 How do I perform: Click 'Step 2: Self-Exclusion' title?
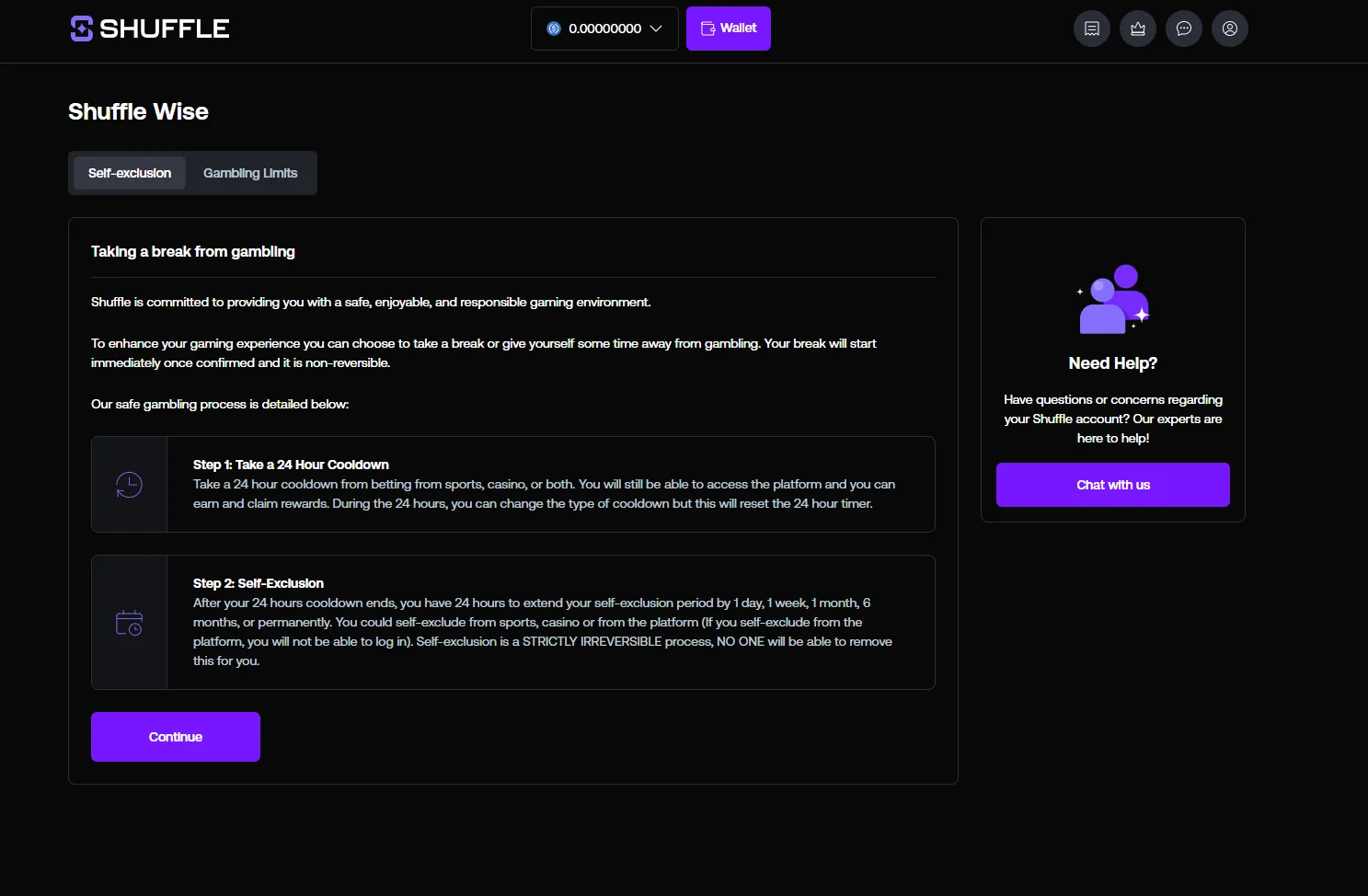[259, 583]
